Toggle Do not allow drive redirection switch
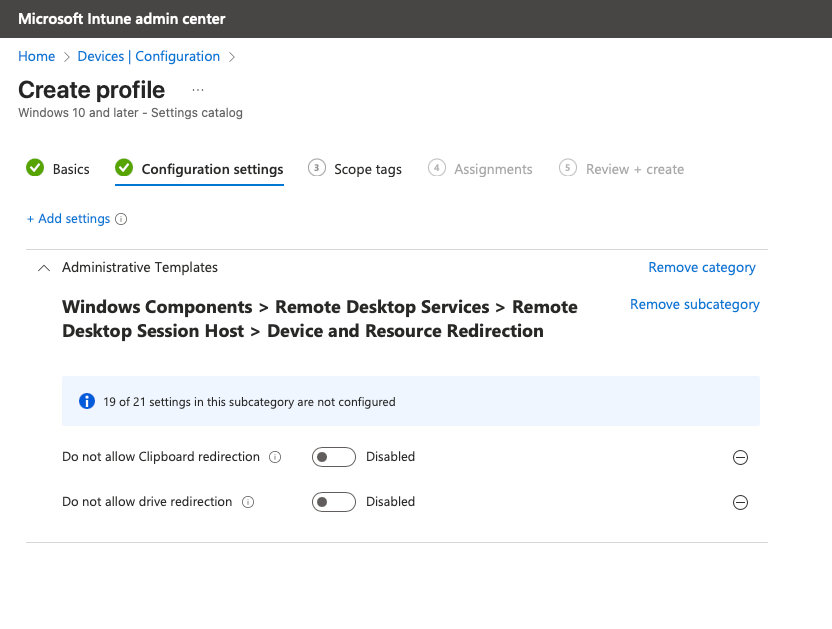Image resolution: width=832 pixels, height=629 pixels. pyautogui.click(x=333, y=502)
